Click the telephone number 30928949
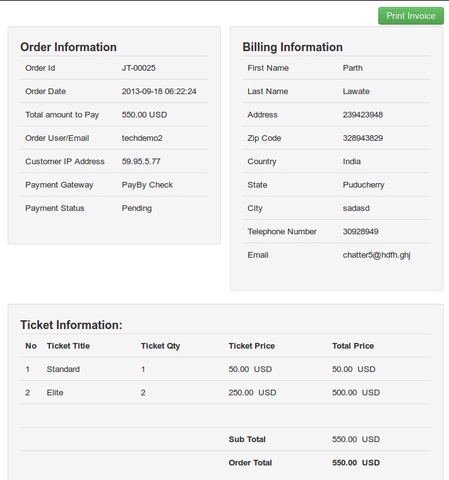This screenshot has width=449, height=480. point(360,232)
